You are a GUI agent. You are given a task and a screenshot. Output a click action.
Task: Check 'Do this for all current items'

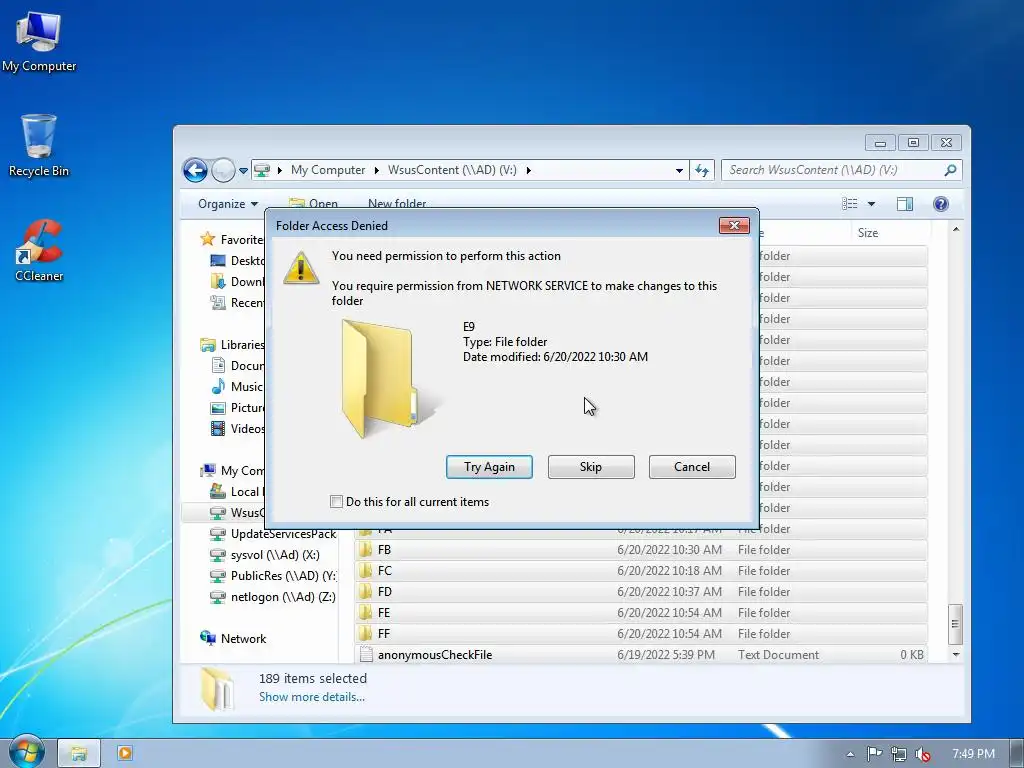pyautogui.click(x=336, y=502)
